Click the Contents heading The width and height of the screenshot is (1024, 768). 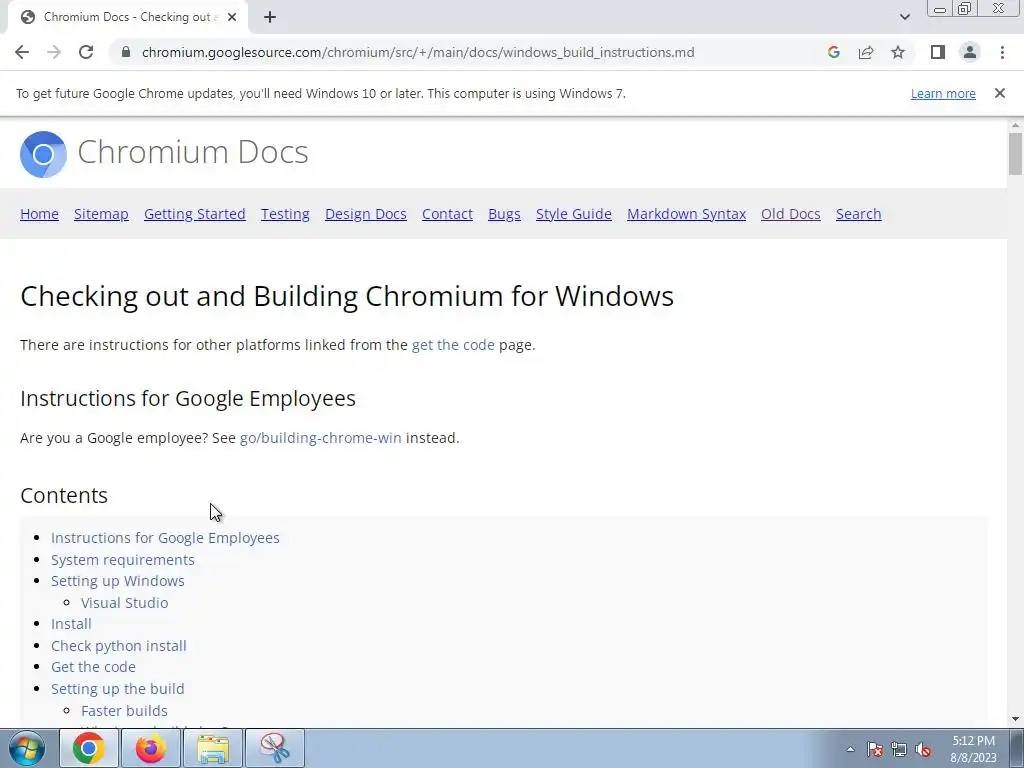tap(64, 496)
